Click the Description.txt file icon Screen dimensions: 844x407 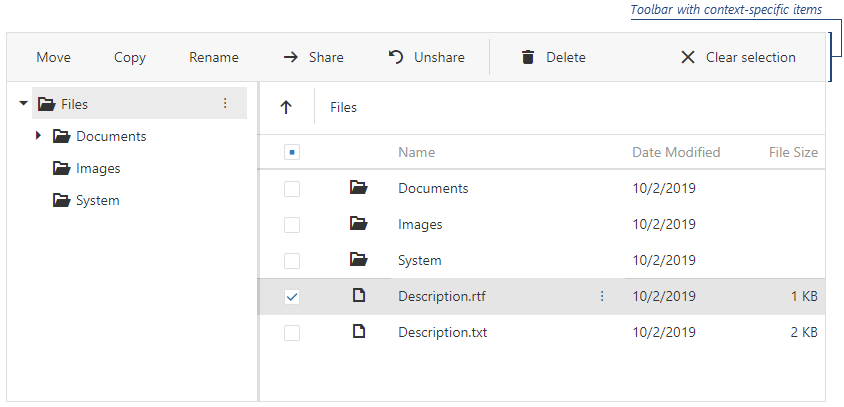click(x=359, y=332)
